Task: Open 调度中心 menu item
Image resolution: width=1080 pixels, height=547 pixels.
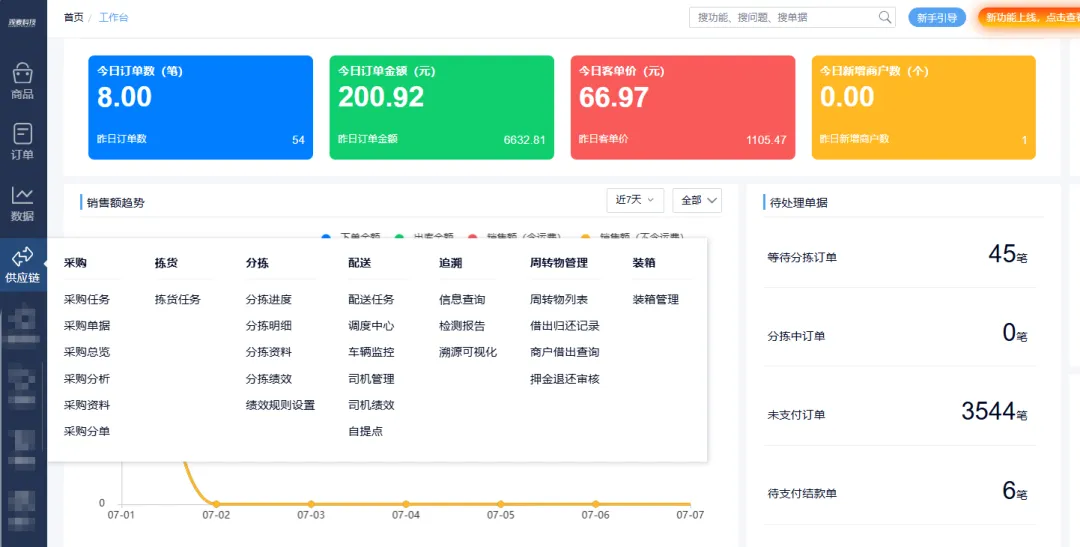Action: point(371,326)
